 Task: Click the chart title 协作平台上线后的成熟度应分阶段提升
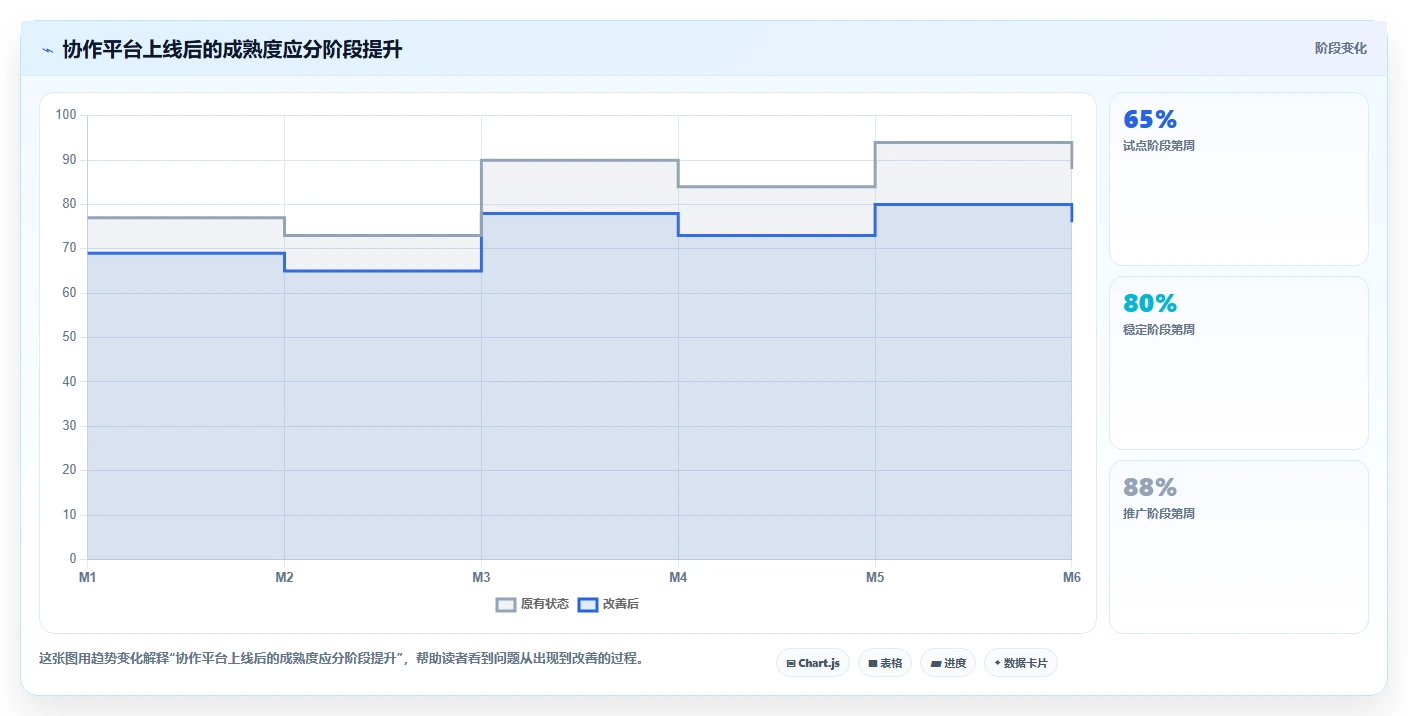(232, 50)
